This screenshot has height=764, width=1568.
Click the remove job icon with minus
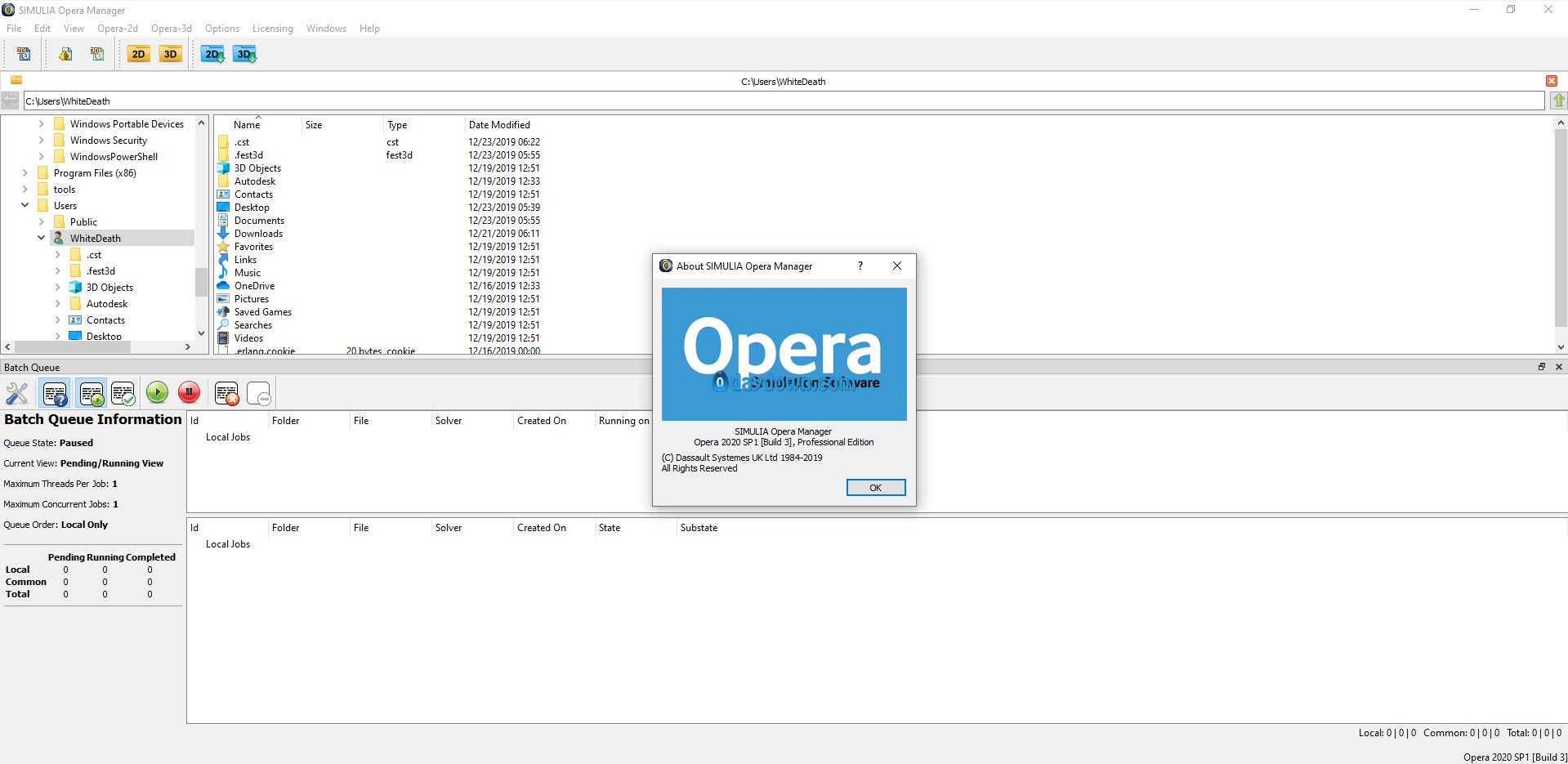pos(258,393)
